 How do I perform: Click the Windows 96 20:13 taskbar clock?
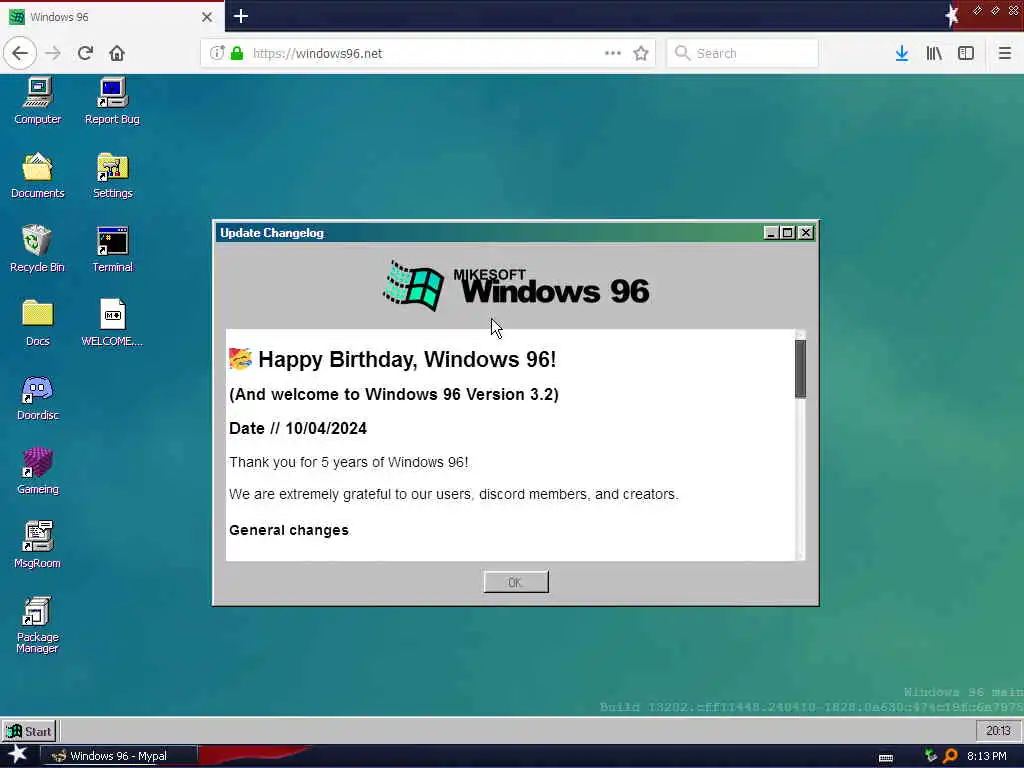tap(997, 731)
